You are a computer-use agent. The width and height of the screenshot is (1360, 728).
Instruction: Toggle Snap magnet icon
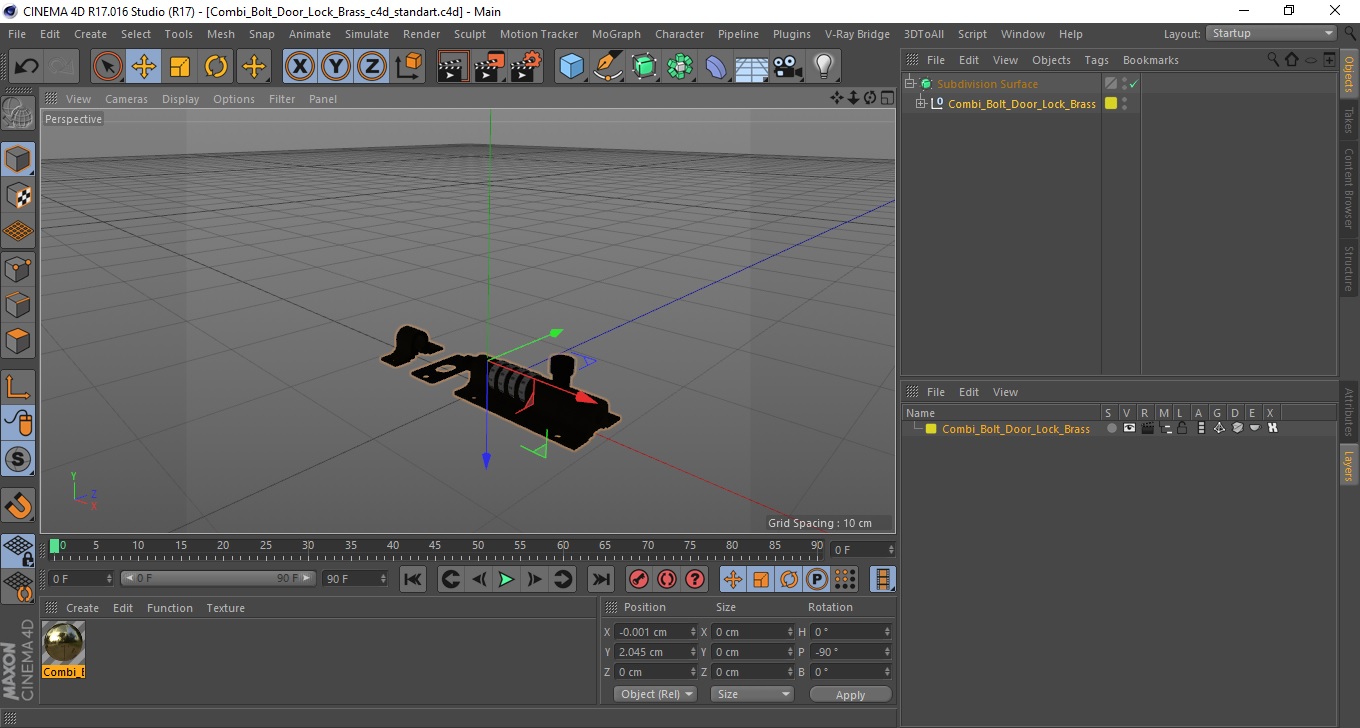[18, 505]
